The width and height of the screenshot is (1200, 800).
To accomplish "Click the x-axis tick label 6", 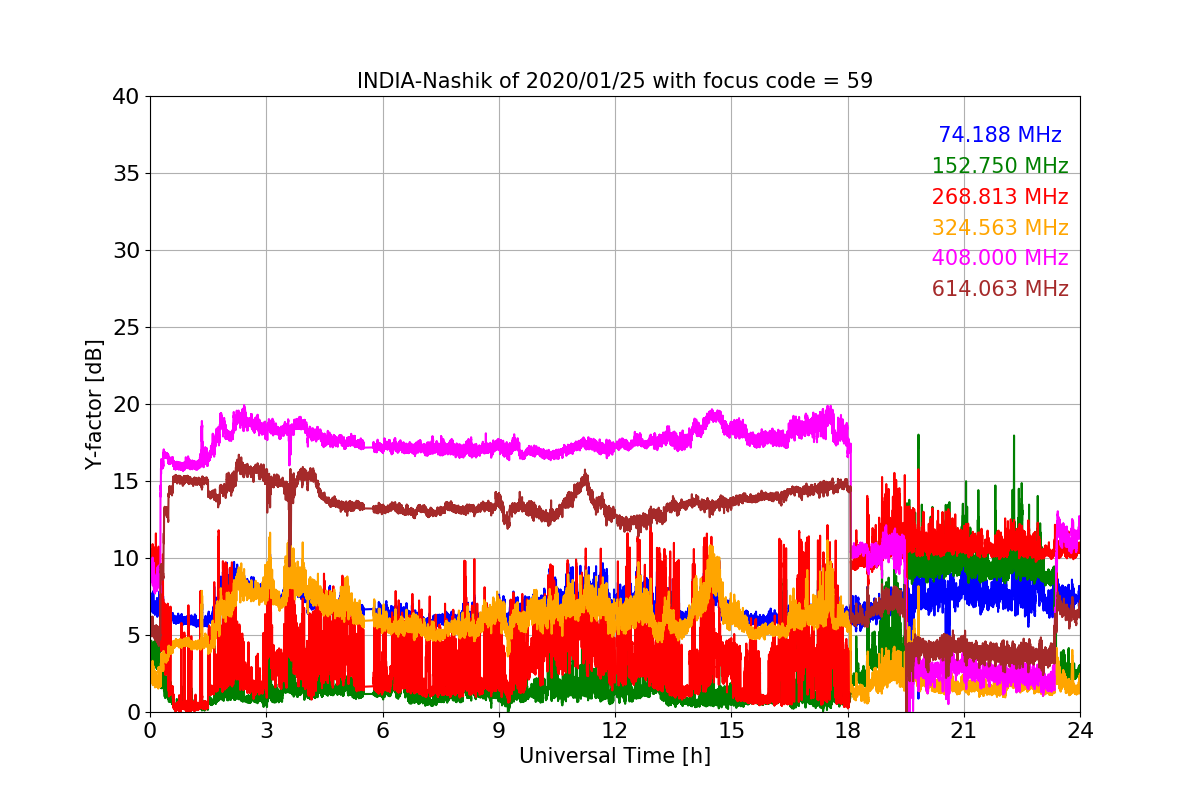I will click(383, 731).
